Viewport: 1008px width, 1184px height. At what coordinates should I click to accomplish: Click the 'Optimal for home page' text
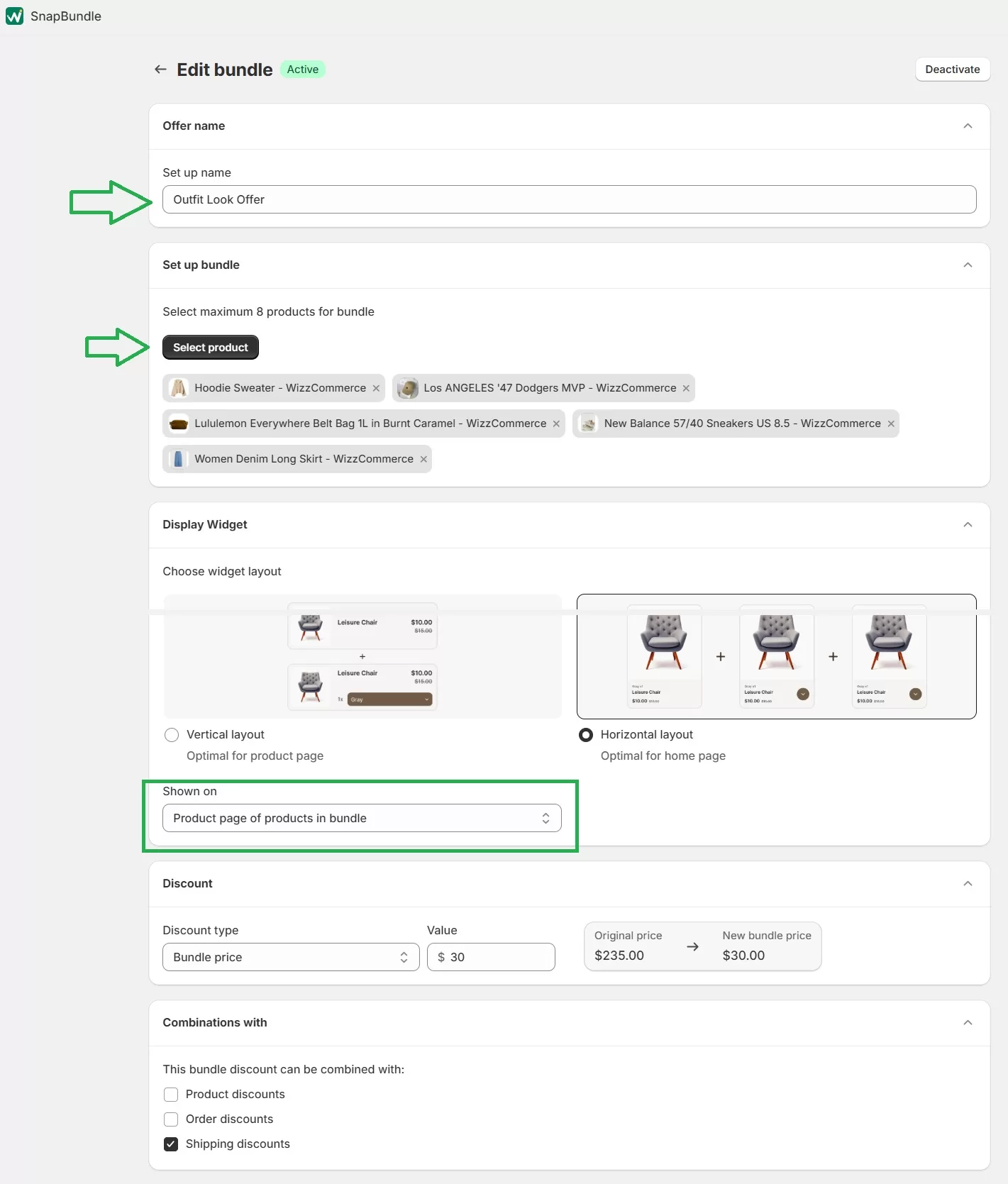tap(663, 756)
